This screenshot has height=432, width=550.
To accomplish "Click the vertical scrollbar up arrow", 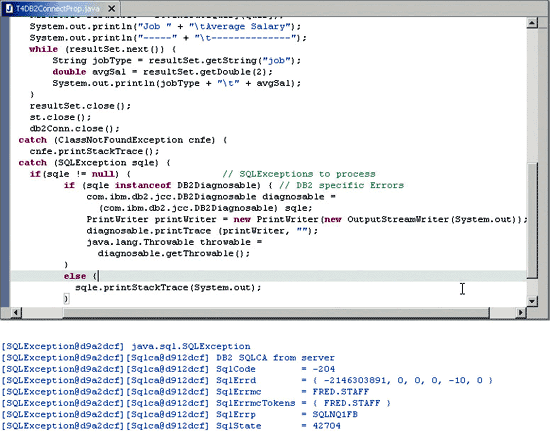I will point(532,23).
